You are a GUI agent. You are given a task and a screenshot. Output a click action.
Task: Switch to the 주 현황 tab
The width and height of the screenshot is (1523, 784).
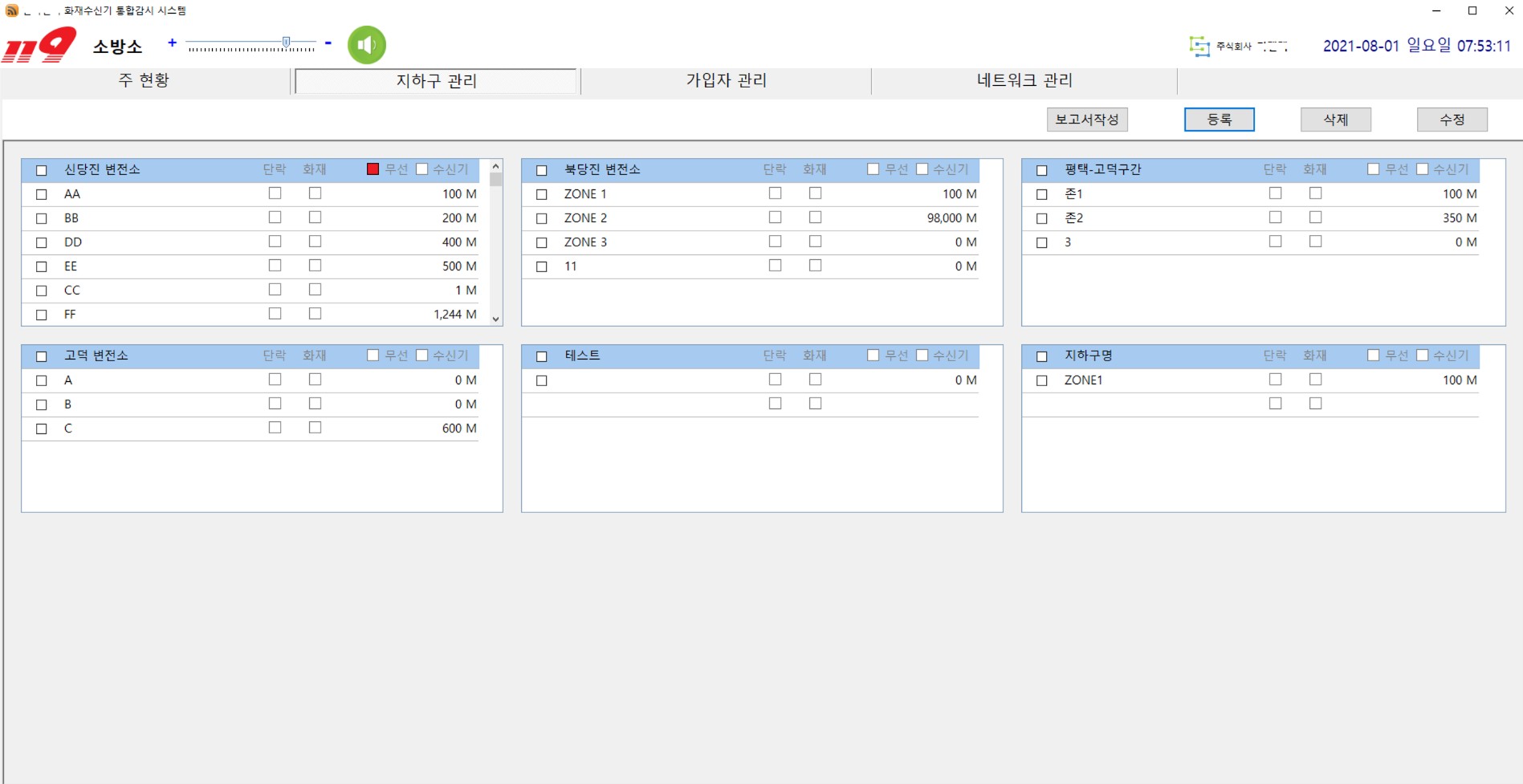[x=145, y=80]
